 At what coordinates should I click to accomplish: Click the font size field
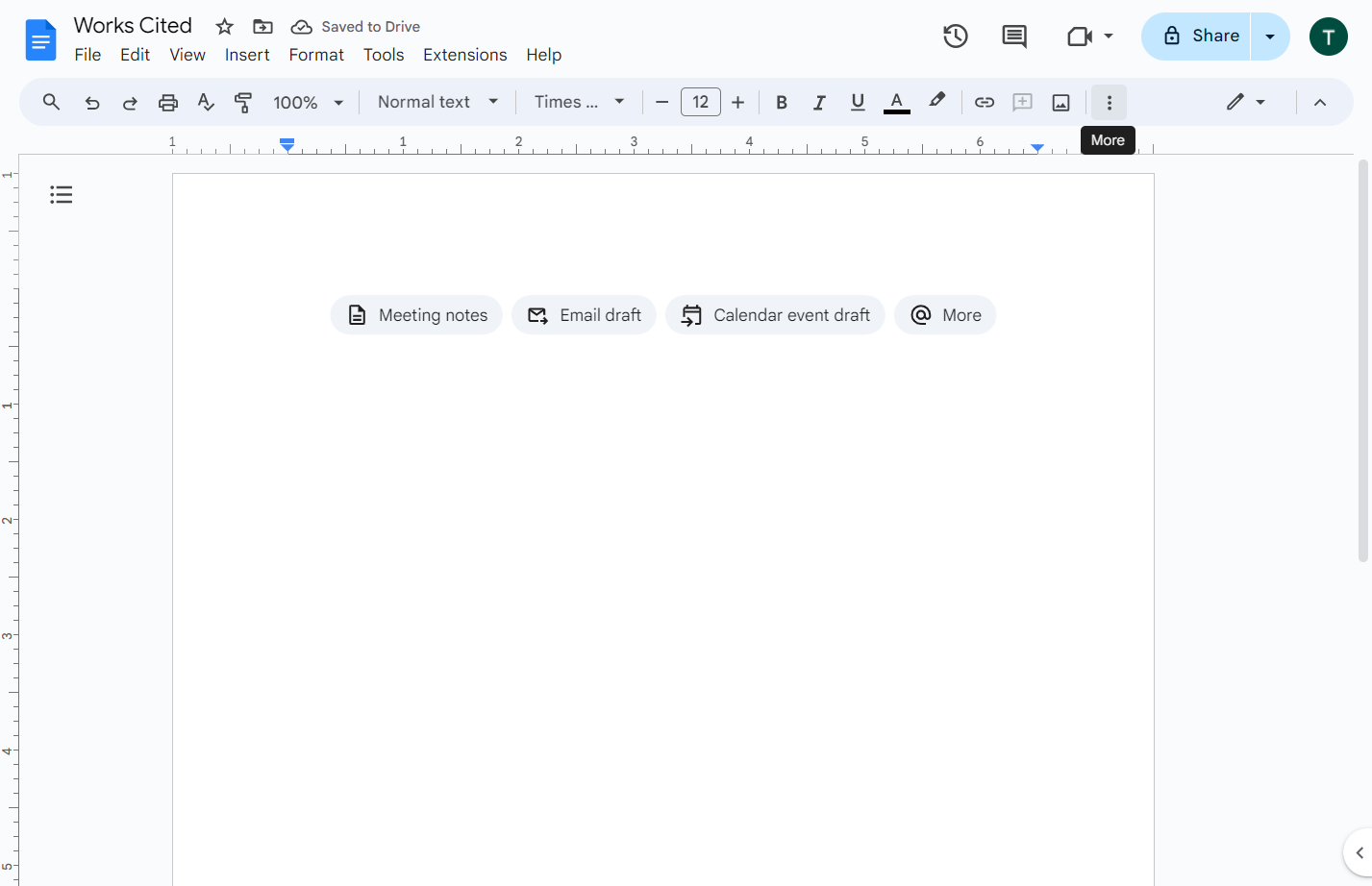701,102
